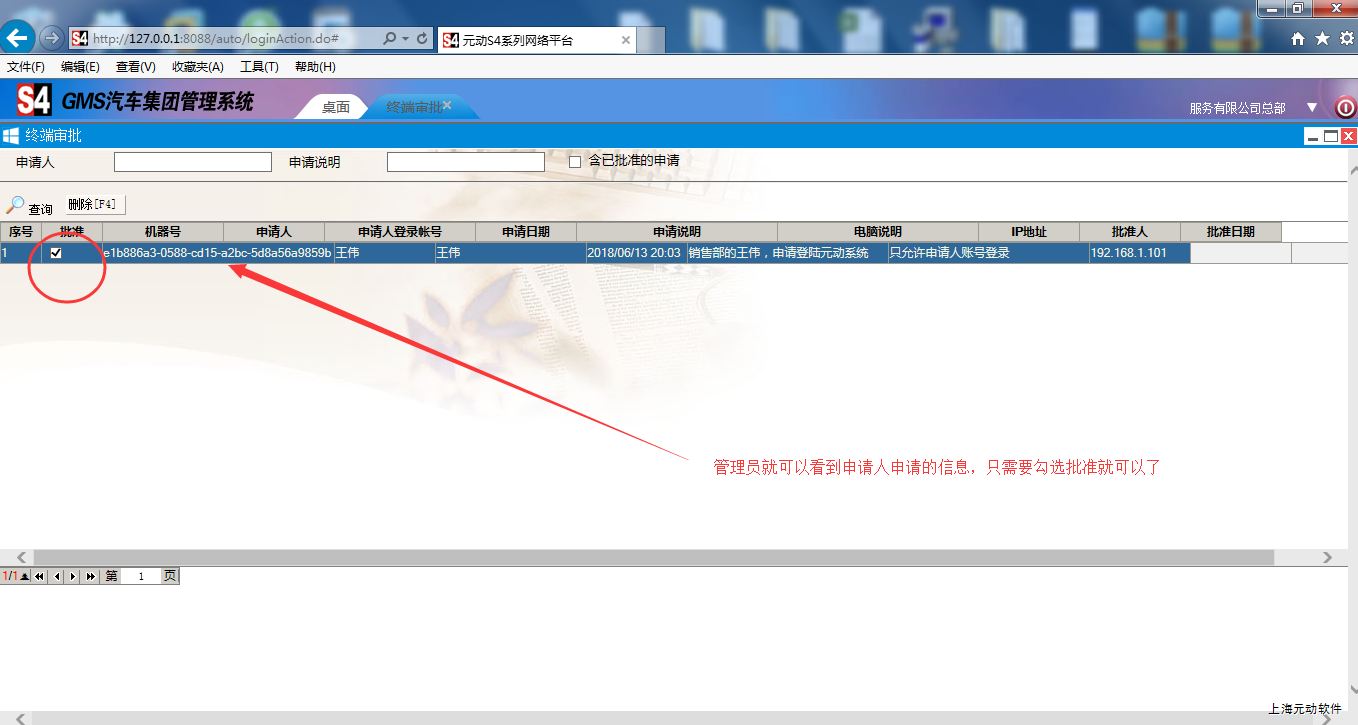Go to the first page of results
1358x725 pixels.
(40, 577)
